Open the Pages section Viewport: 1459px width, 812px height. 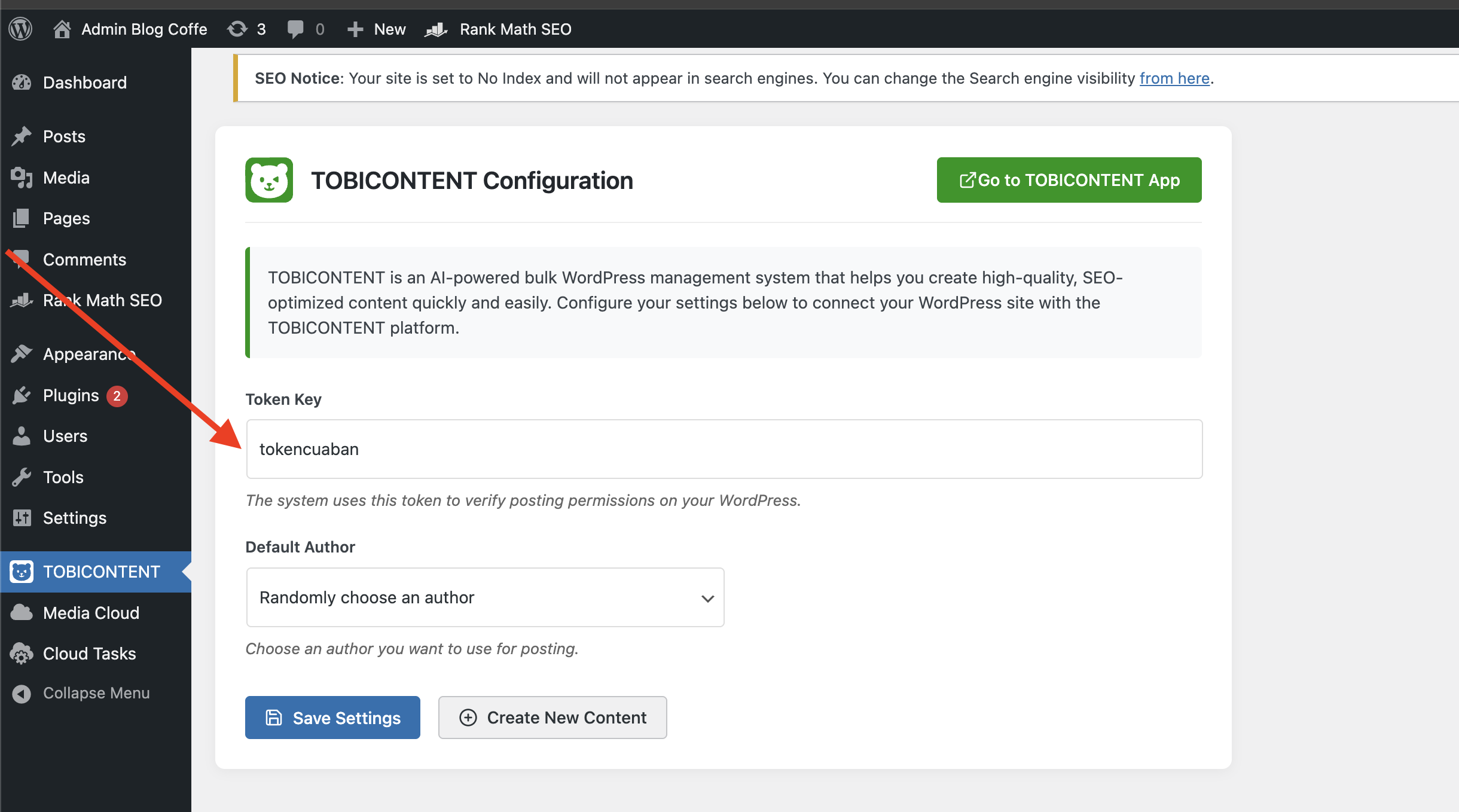[x=96, y=218]
